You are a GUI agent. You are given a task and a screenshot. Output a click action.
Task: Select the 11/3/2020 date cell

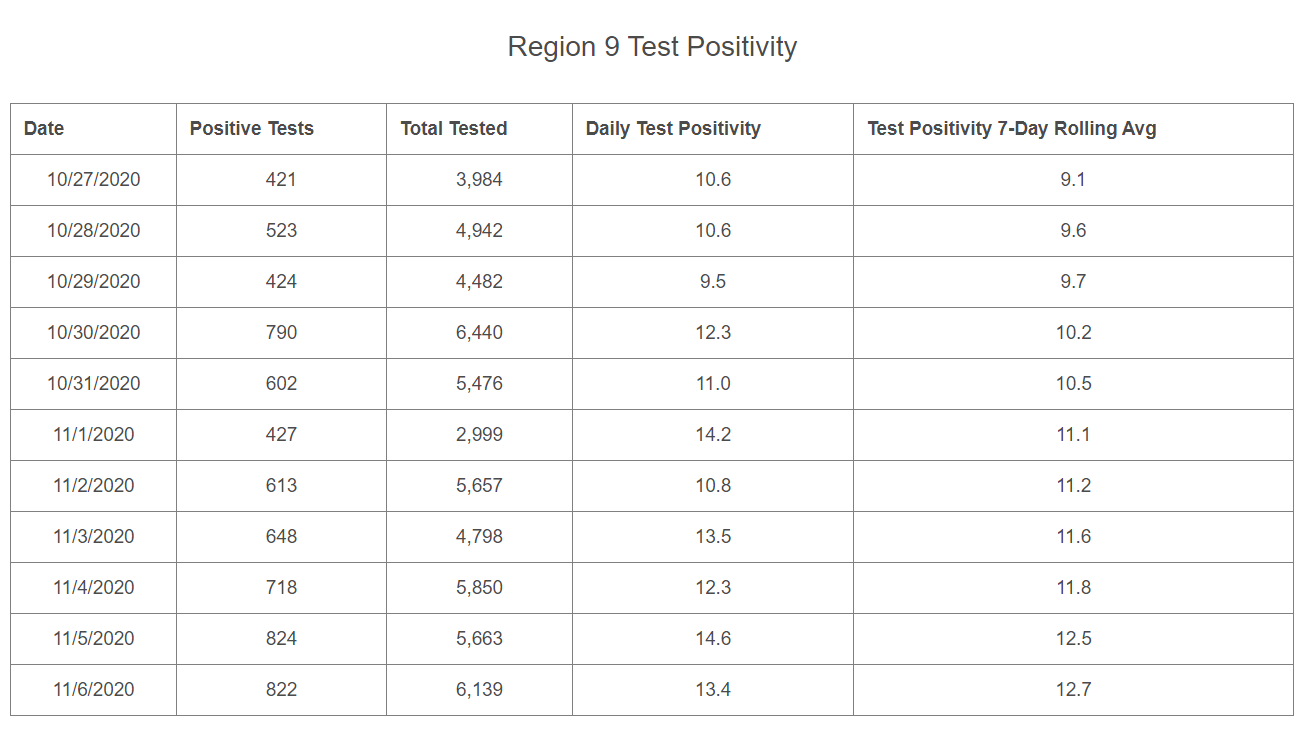(94, 537)
